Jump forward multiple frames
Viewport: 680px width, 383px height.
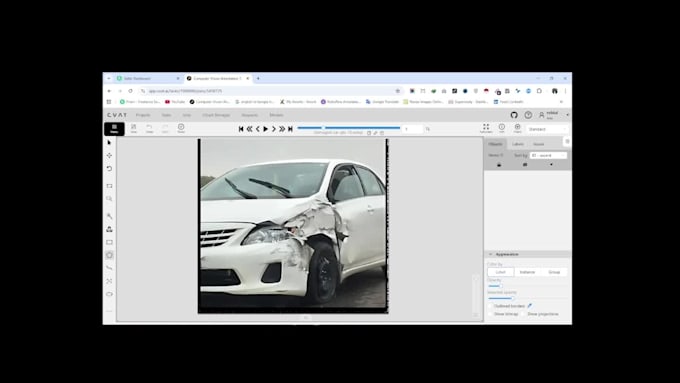282,129
